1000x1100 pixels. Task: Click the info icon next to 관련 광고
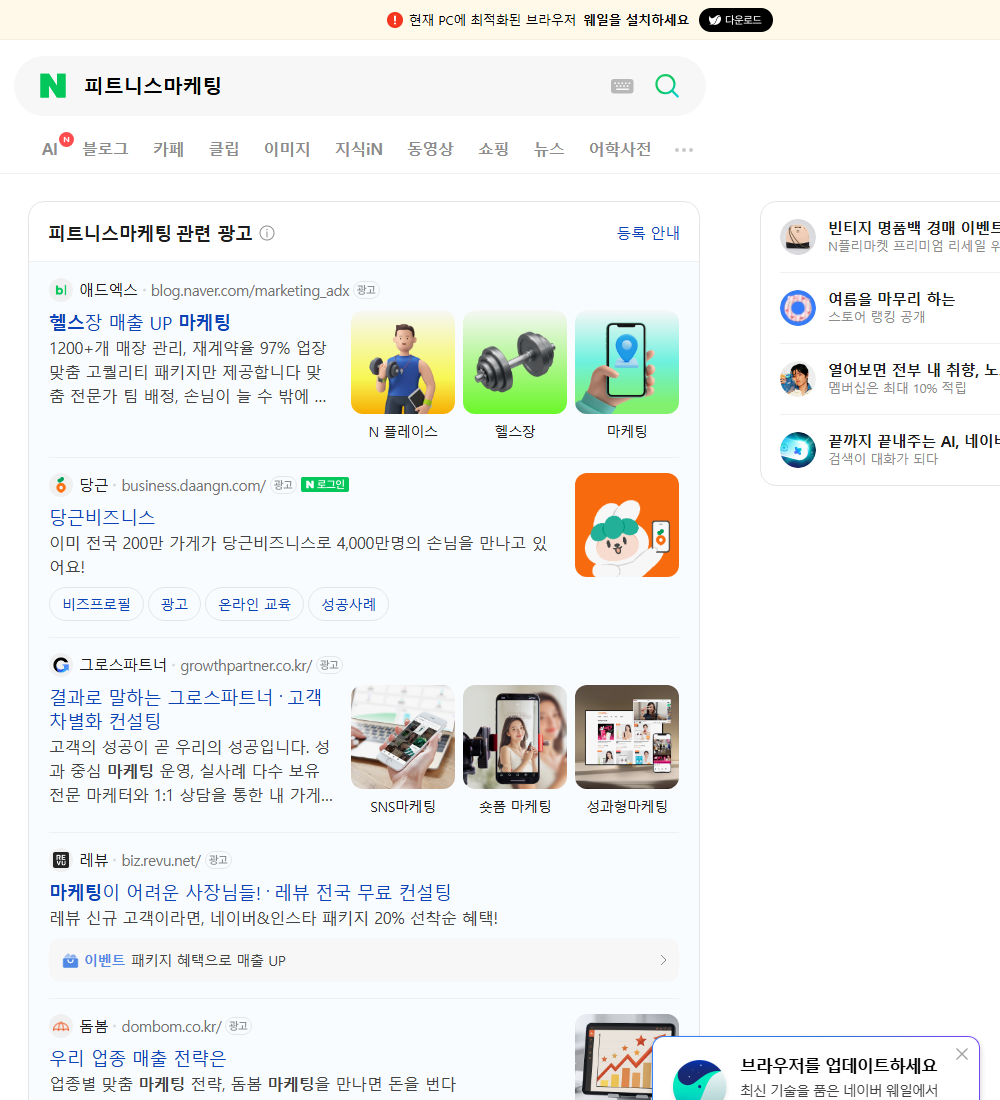tap(267, 233)
